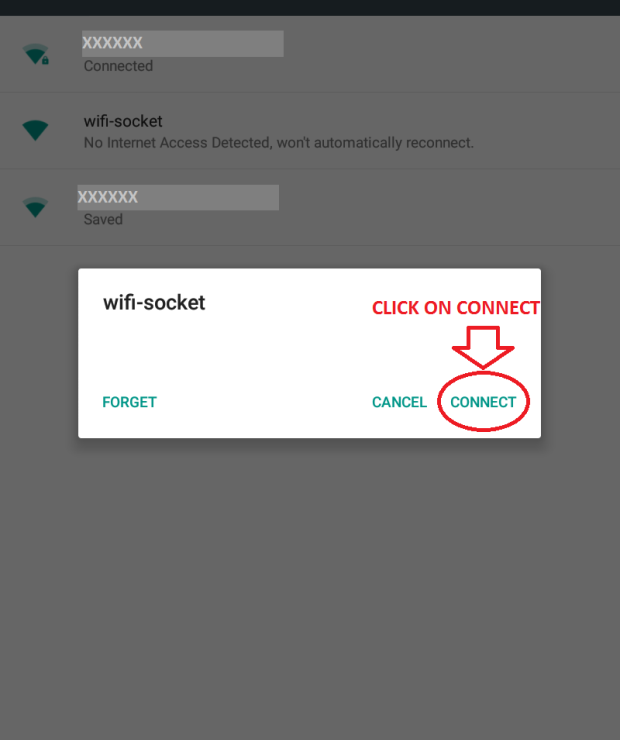This screenshot has width=620, height=740.
Task: Forget the wifi-socket network
Action: click(129, 402)
